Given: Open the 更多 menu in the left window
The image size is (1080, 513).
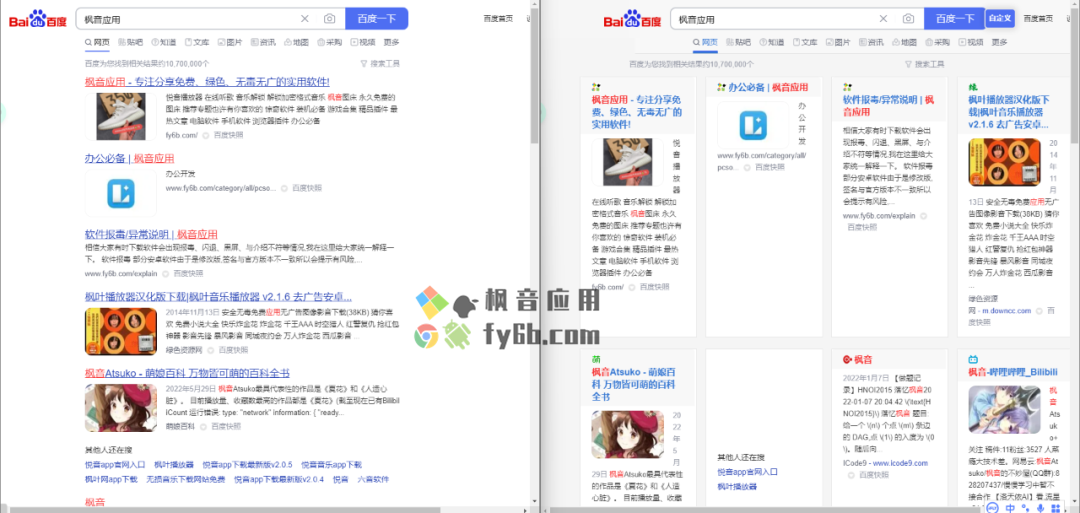Looking at the screenshot, I should click(392, 43).
